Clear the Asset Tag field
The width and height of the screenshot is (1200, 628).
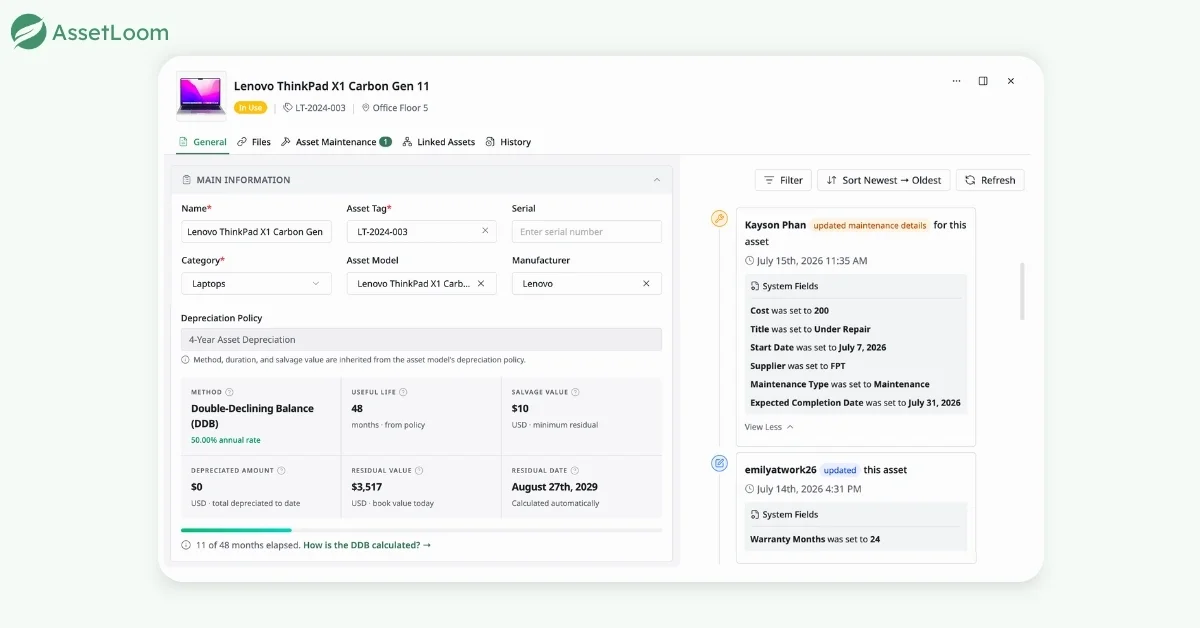[x=485, y=231]
